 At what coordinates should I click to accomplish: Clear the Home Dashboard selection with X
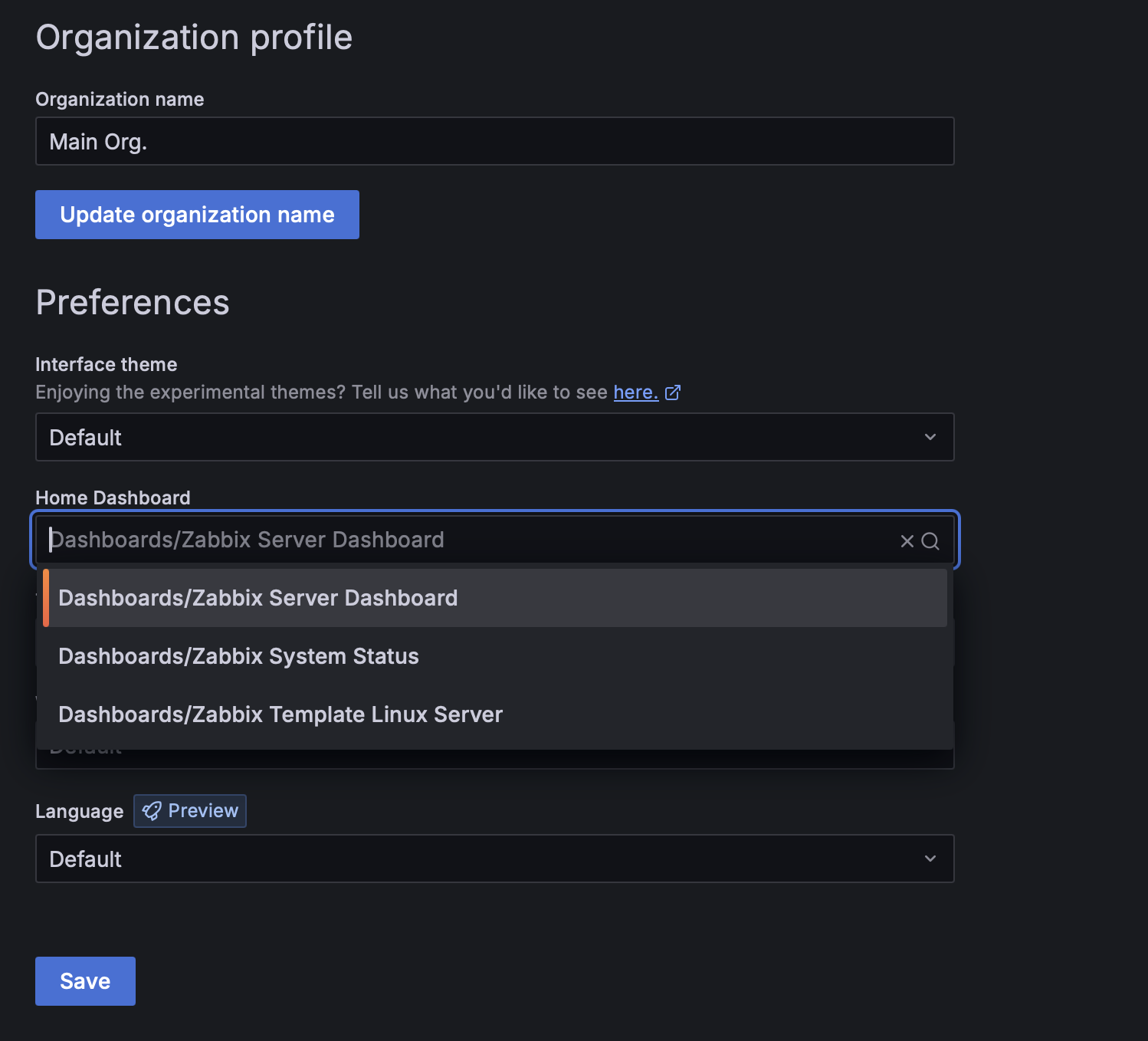click(x=907, y=541)
